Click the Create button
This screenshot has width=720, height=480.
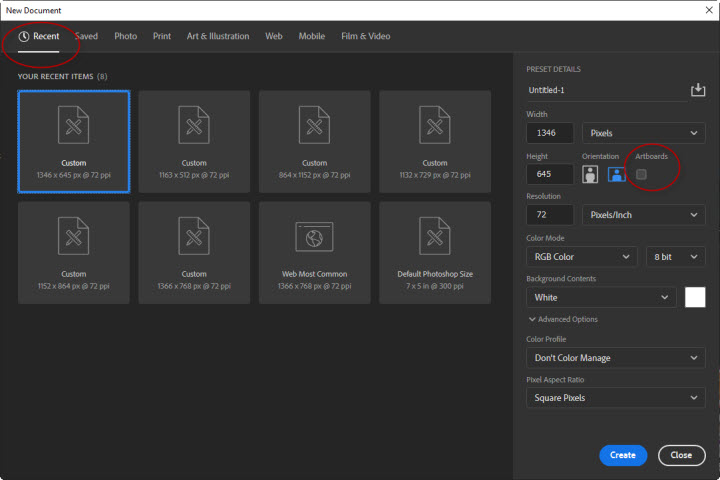[x=623, y=455]
